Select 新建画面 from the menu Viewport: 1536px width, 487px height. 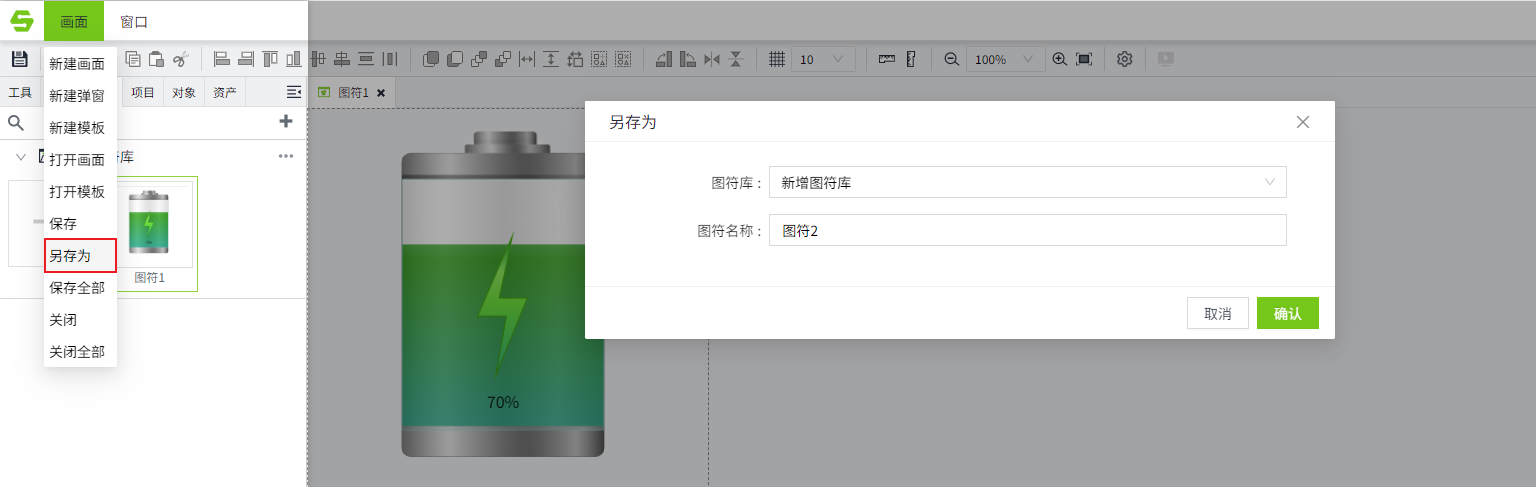(x=80, y=64)
